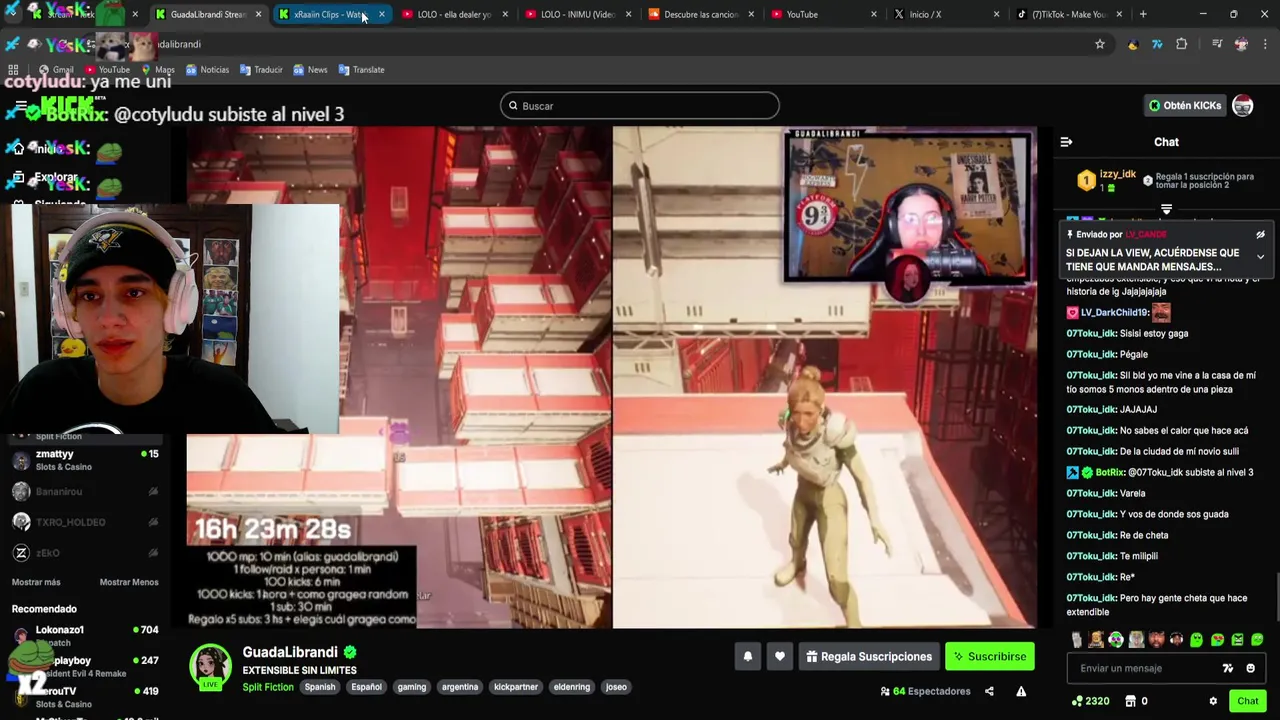Unpin the pinned chat message
The width and height of the screenshot is (1280, 720).
[x=1260, y=235]
